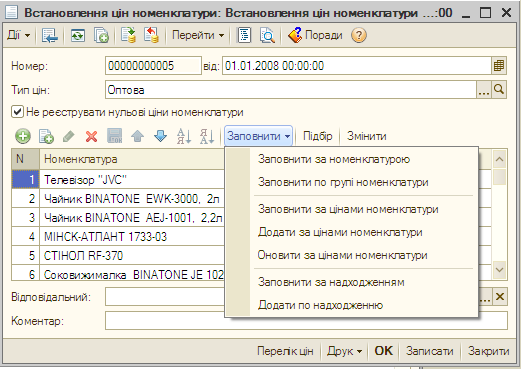Click the document icon with red arrow and coins
Screen dimensions: 521x369
151,35
